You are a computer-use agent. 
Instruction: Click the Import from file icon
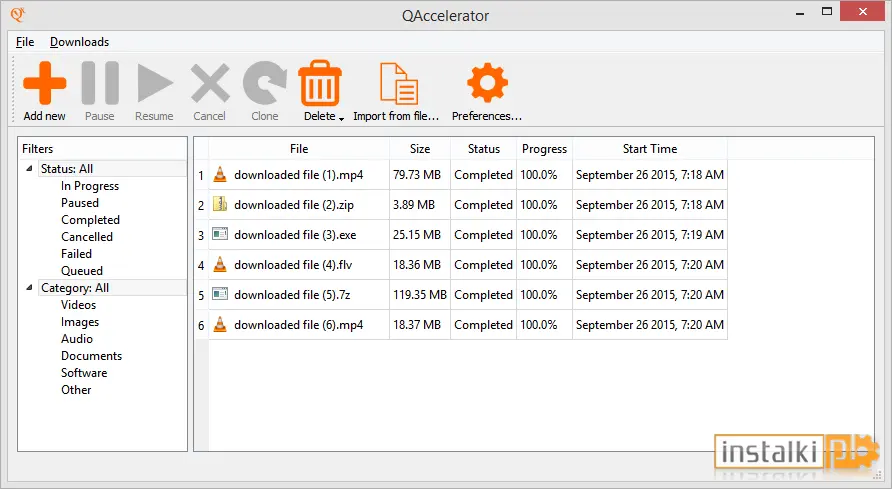(x=399, y=84)
